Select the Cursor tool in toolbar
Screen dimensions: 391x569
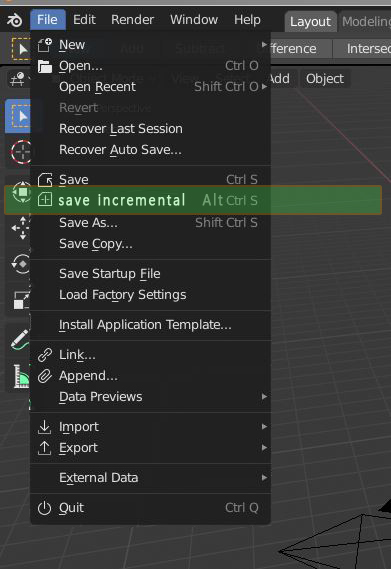pyautogui.click(x=21, y=152)
